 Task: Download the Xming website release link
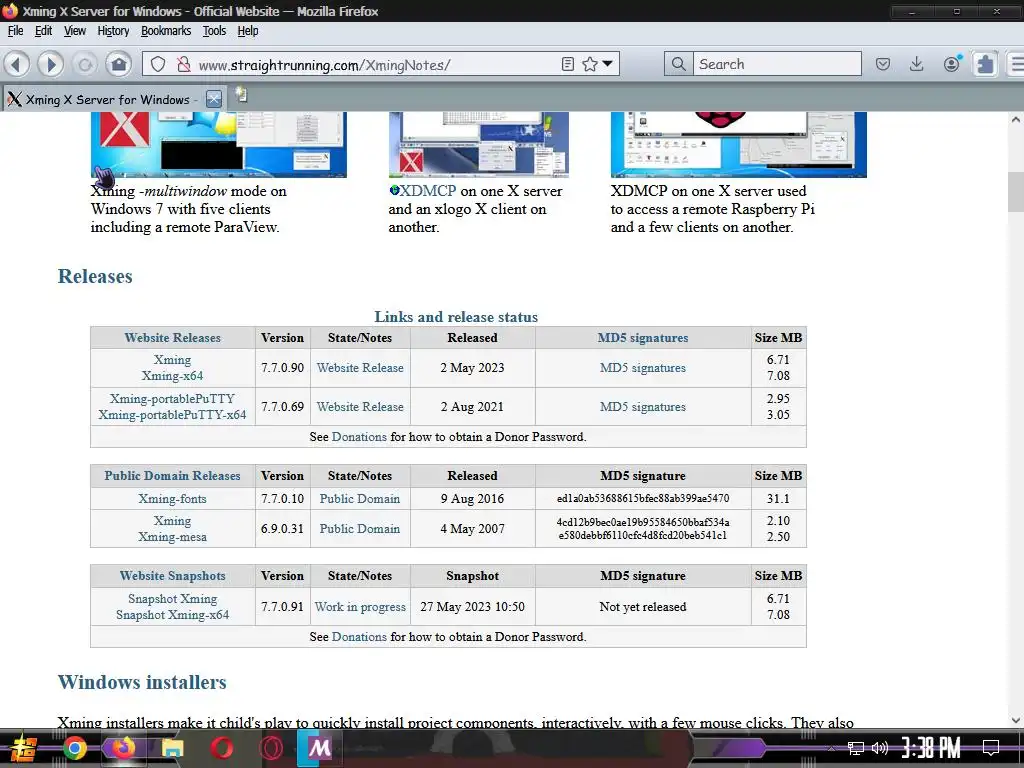coord(172,360)
